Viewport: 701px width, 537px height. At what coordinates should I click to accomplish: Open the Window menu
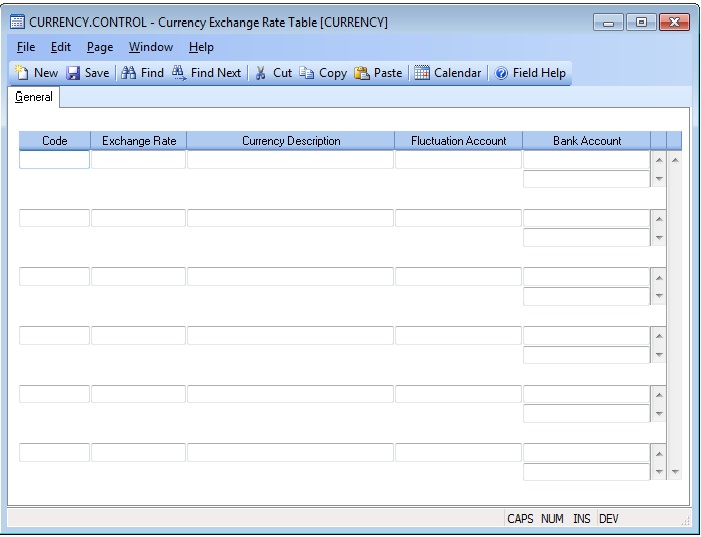pos(151,47)
